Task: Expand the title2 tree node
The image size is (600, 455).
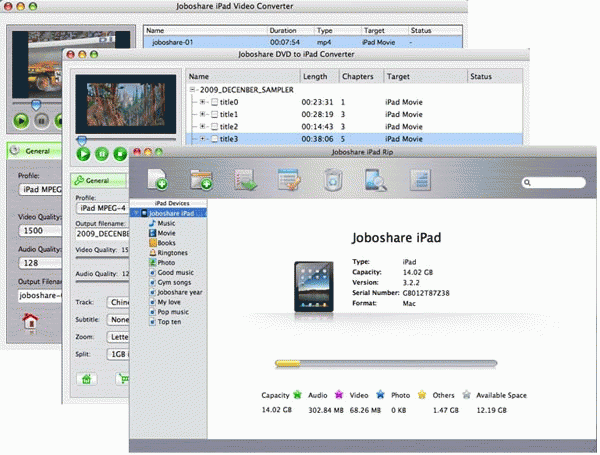Action: pos(202,127)
